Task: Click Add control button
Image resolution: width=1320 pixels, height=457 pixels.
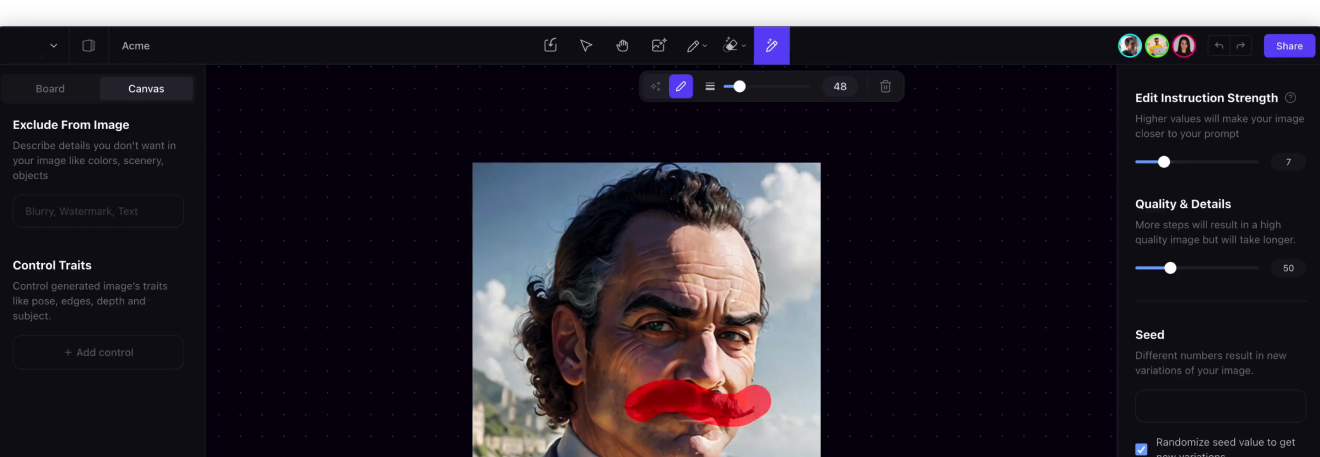Action: point(98,353)
